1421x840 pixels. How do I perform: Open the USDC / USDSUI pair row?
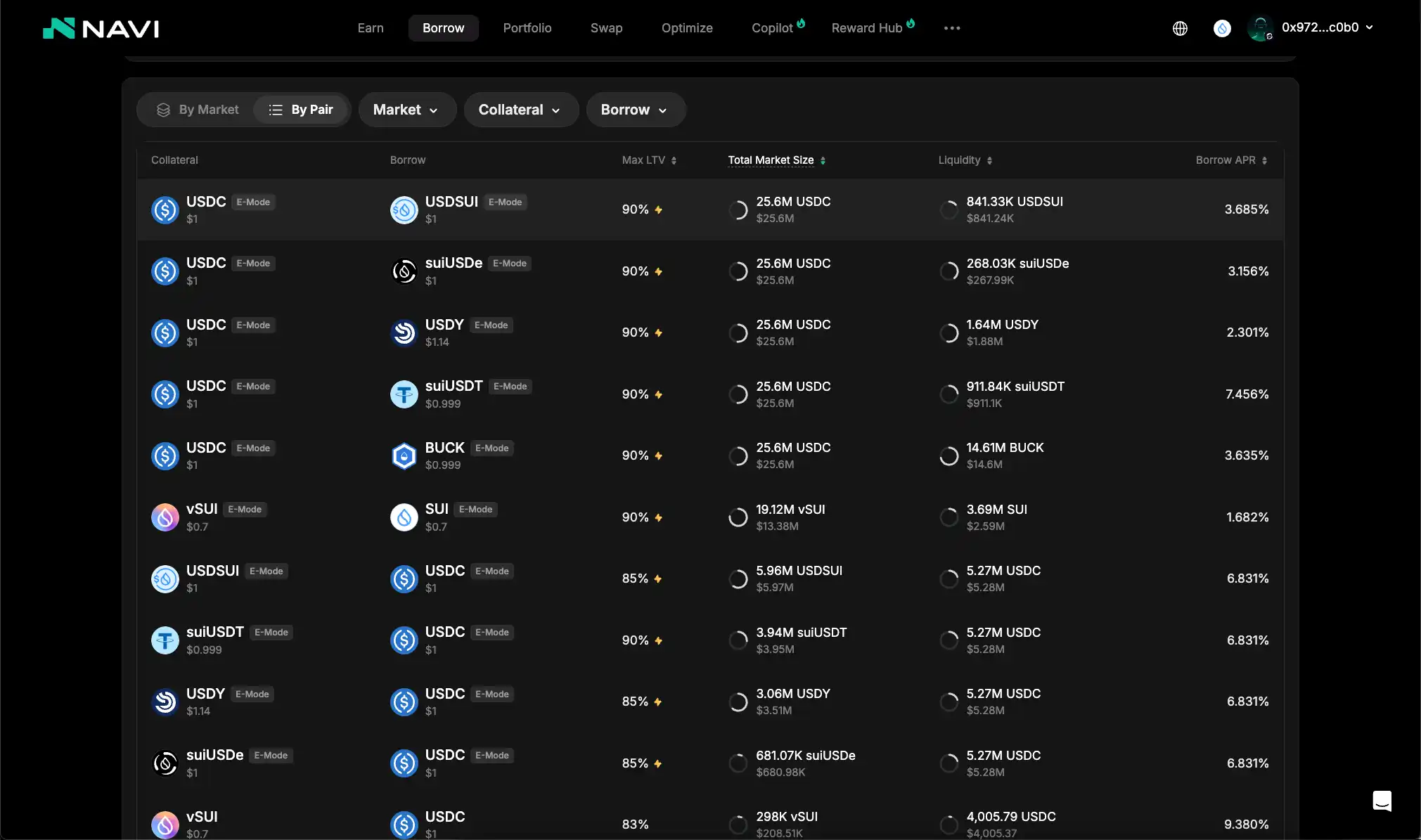click(710, 209)
